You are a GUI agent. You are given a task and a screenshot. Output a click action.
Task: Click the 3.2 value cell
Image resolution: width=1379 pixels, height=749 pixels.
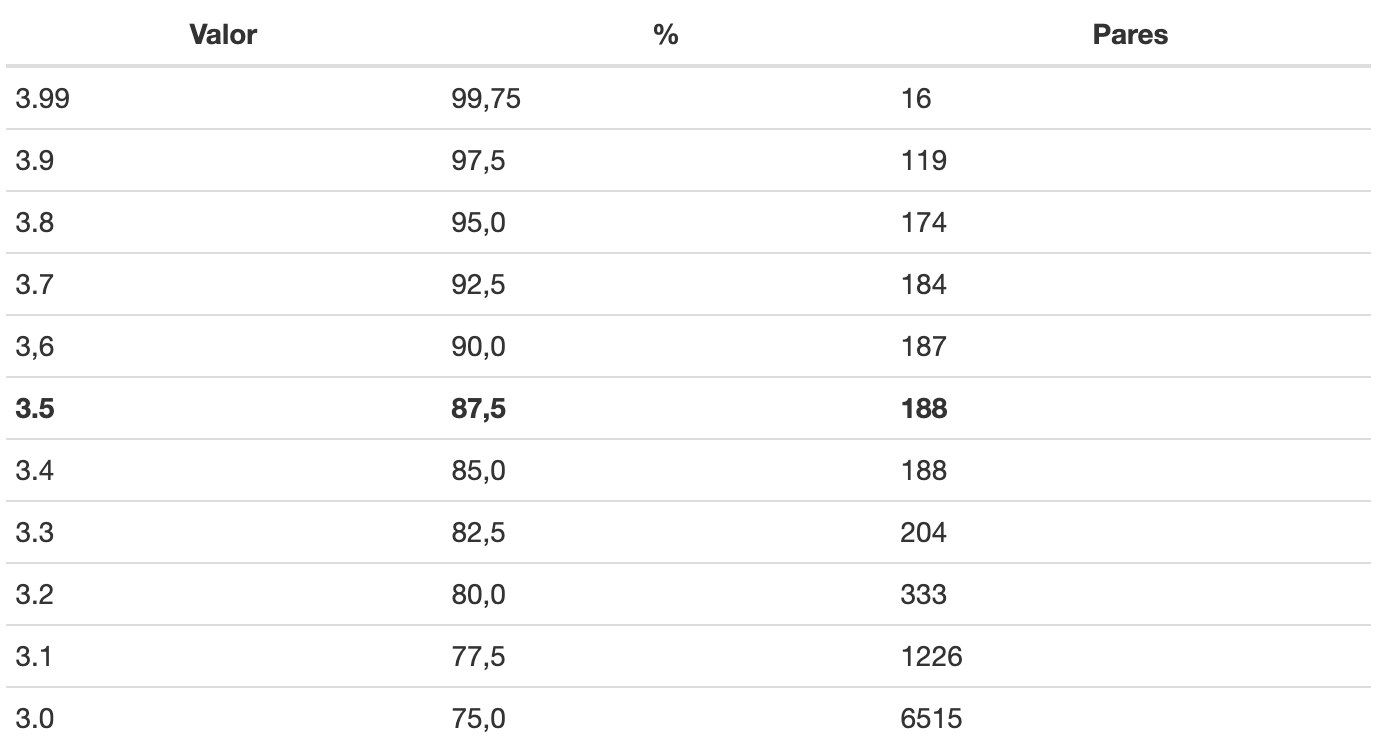(x=222, y=594)
